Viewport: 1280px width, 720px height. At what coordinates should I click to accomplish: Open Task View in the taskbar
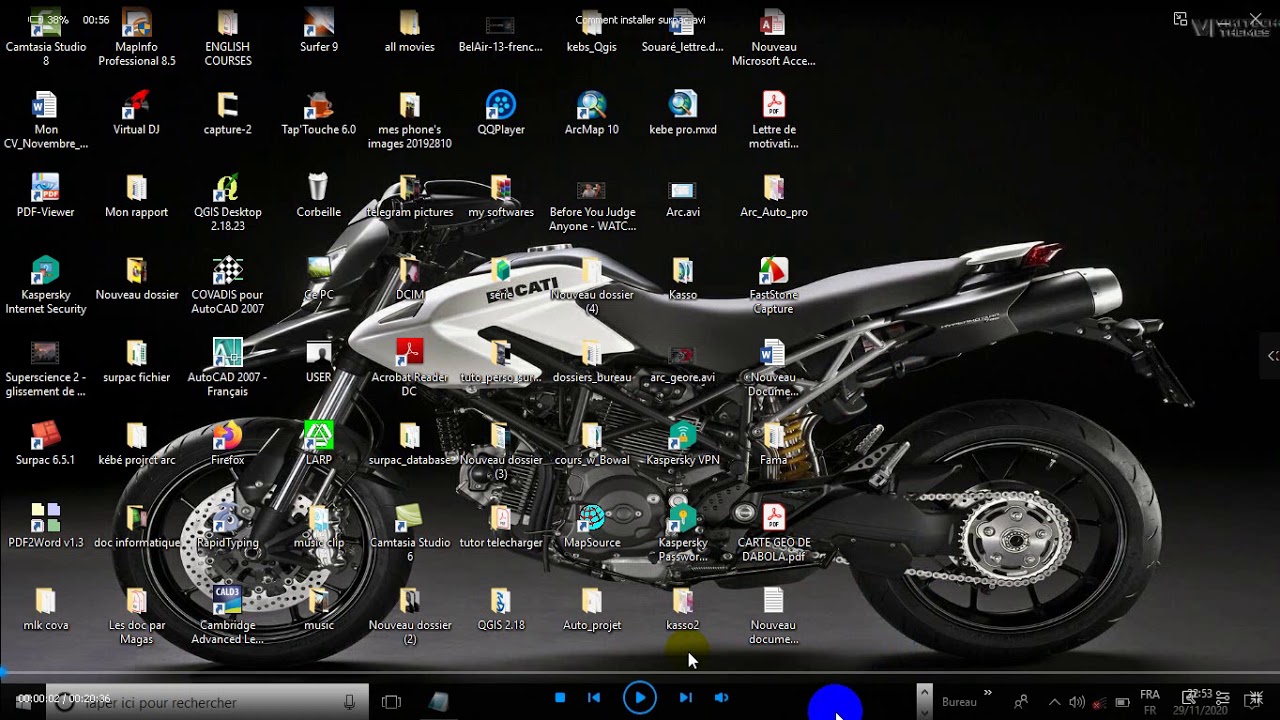click(x=391, y=703)
